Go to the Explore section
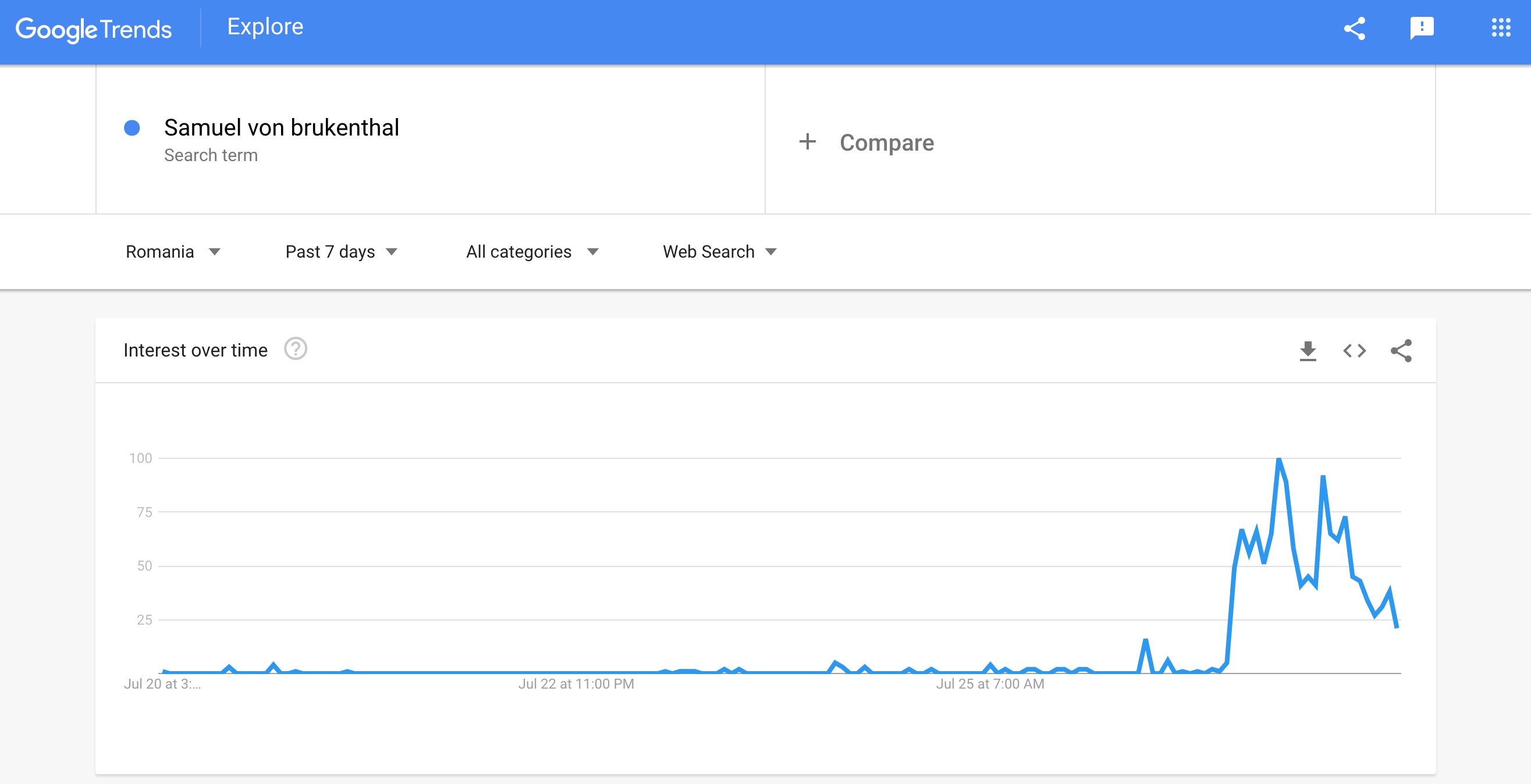The height and width of the screenshot is (784, 1531). 265,27
